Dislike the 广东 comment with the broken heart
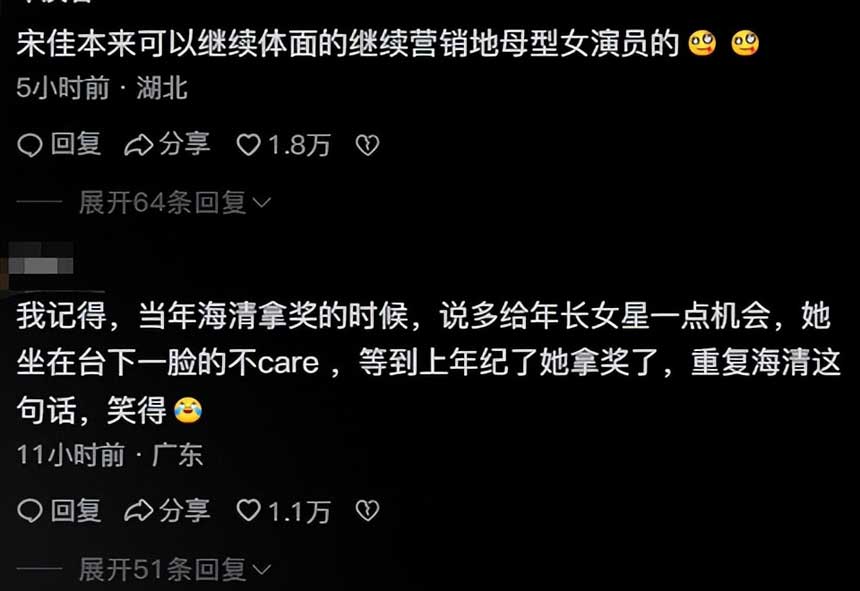 coord(367,511)
